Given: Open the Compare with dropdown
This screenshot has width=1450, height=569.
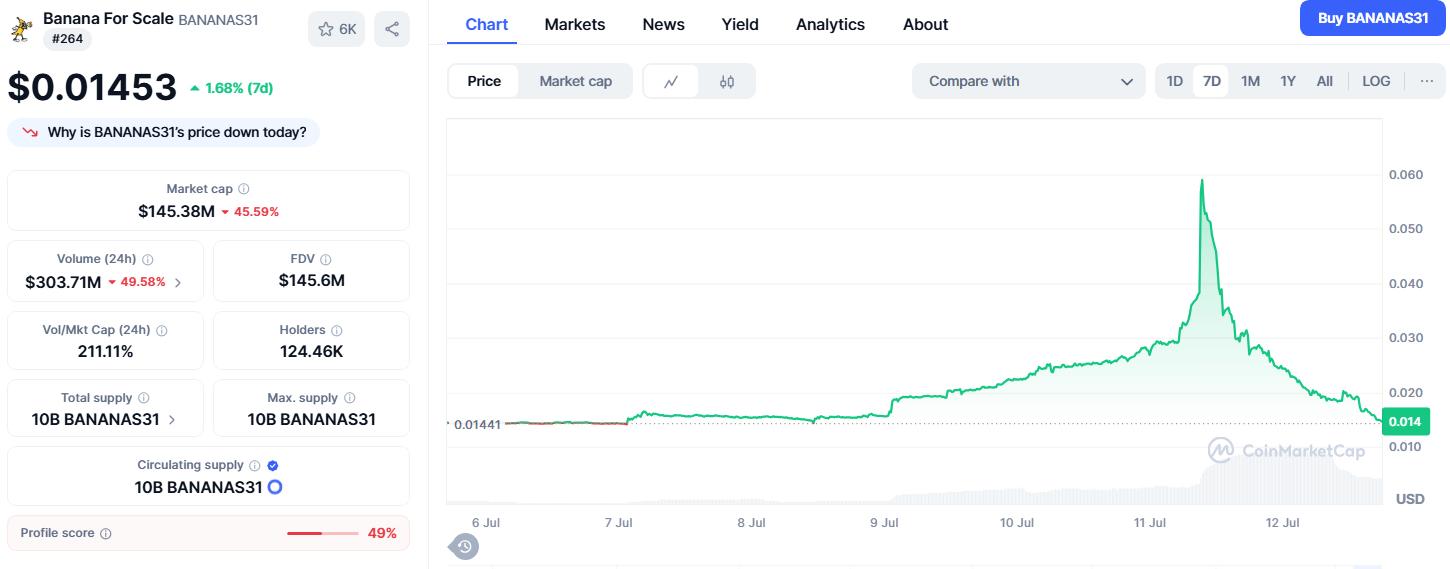Looking at the screenshot, I should pos(1028,81).
